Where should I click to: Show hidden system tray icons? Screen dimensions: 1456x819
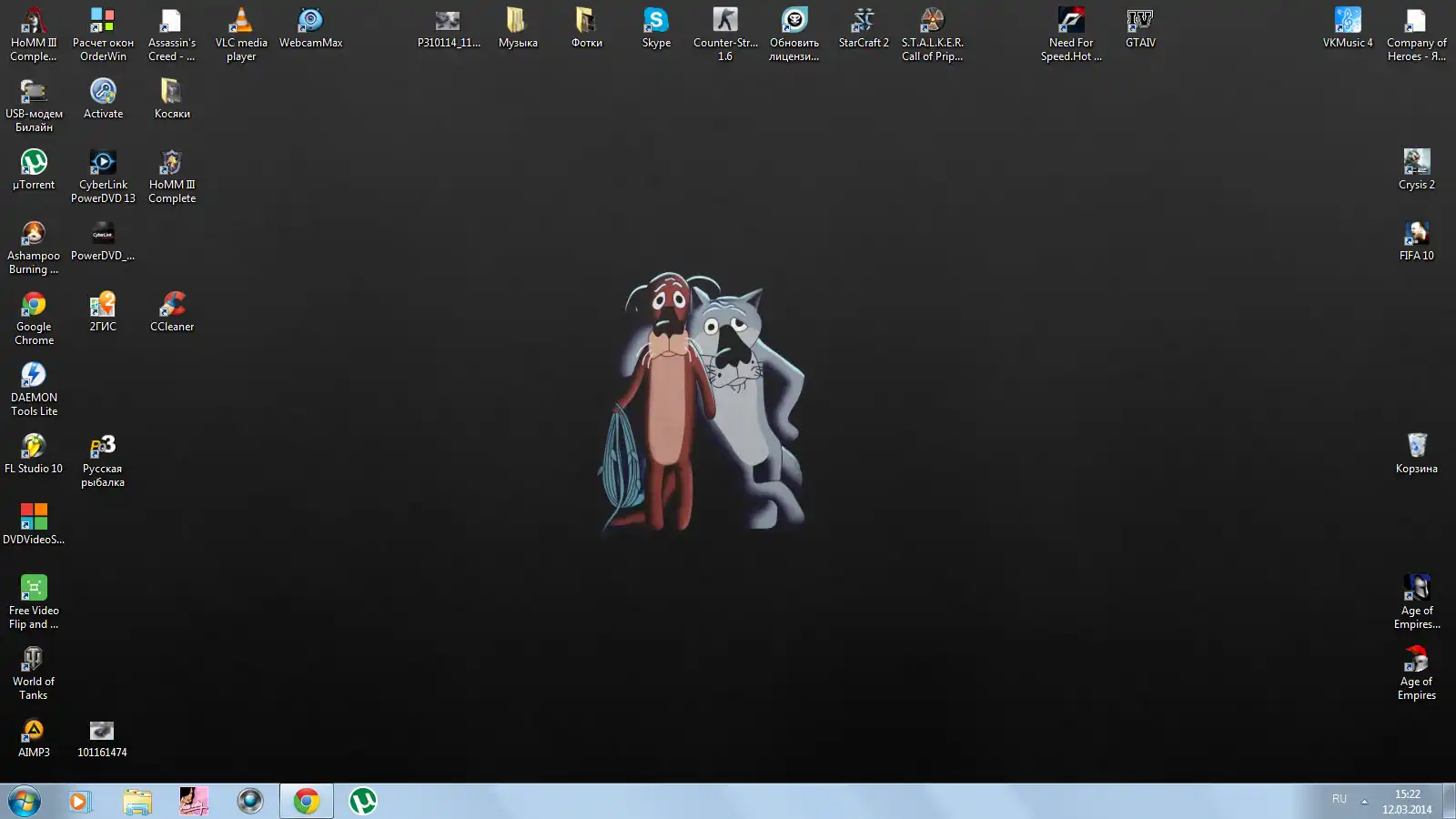1364,802
